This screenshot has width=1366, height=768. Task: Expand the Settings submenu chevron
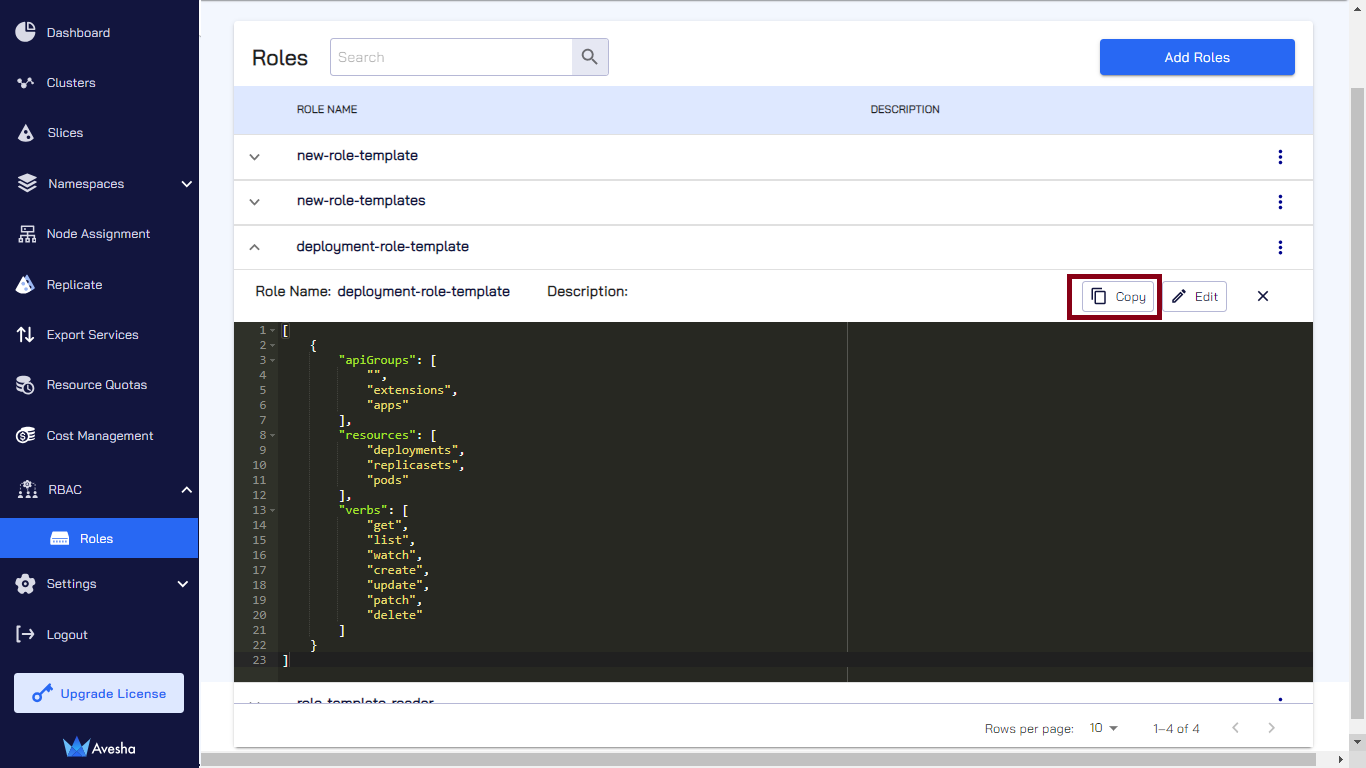[x=182, y=584]
